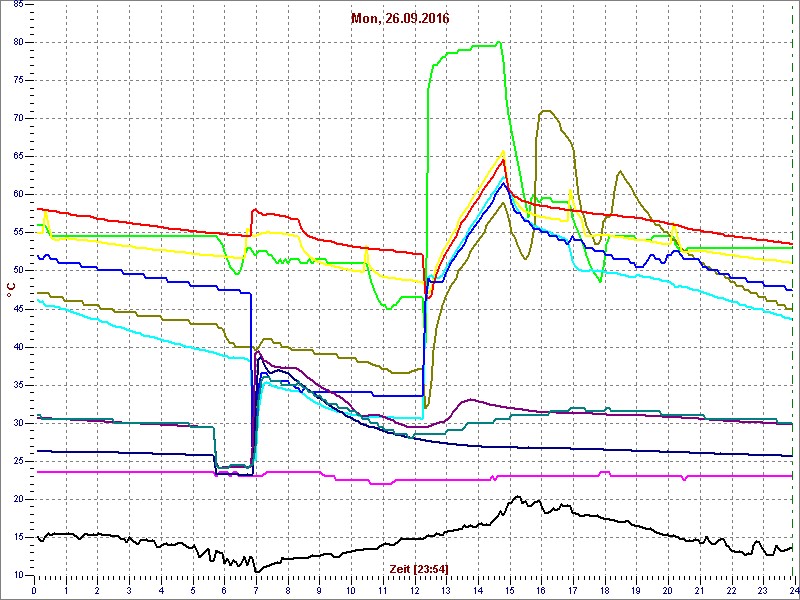Click hour 5 on the time axis
Viewport: 800px width, 600px height.
tap(193, 590)
